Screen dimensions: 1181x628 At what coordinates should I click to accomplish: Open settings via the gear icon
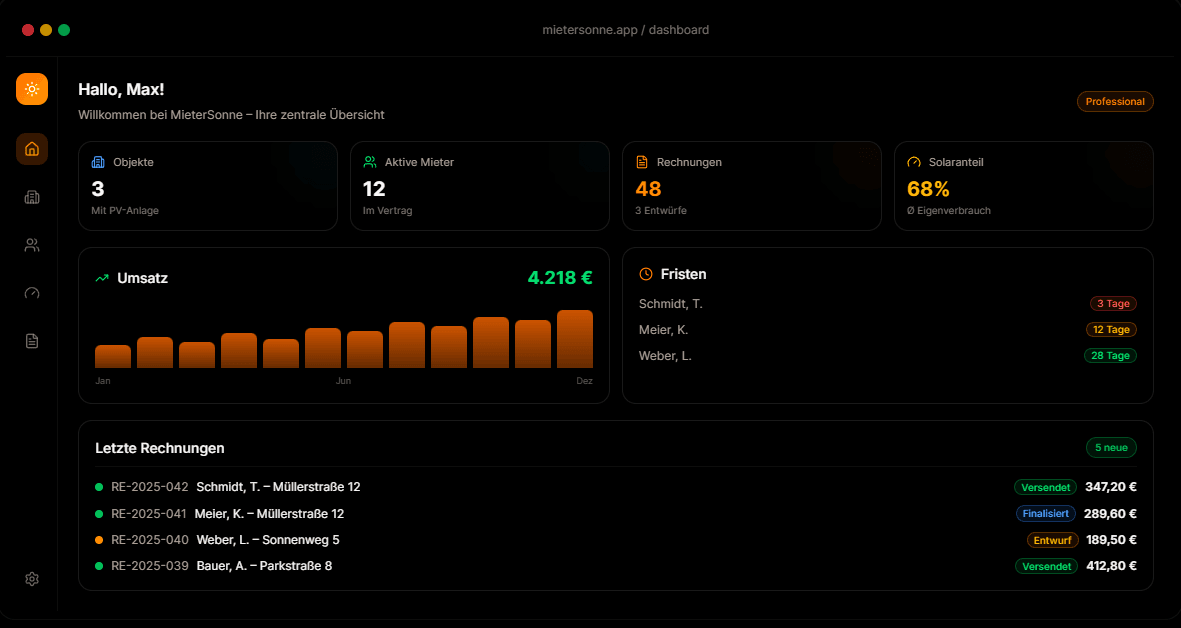click(31, 579)
